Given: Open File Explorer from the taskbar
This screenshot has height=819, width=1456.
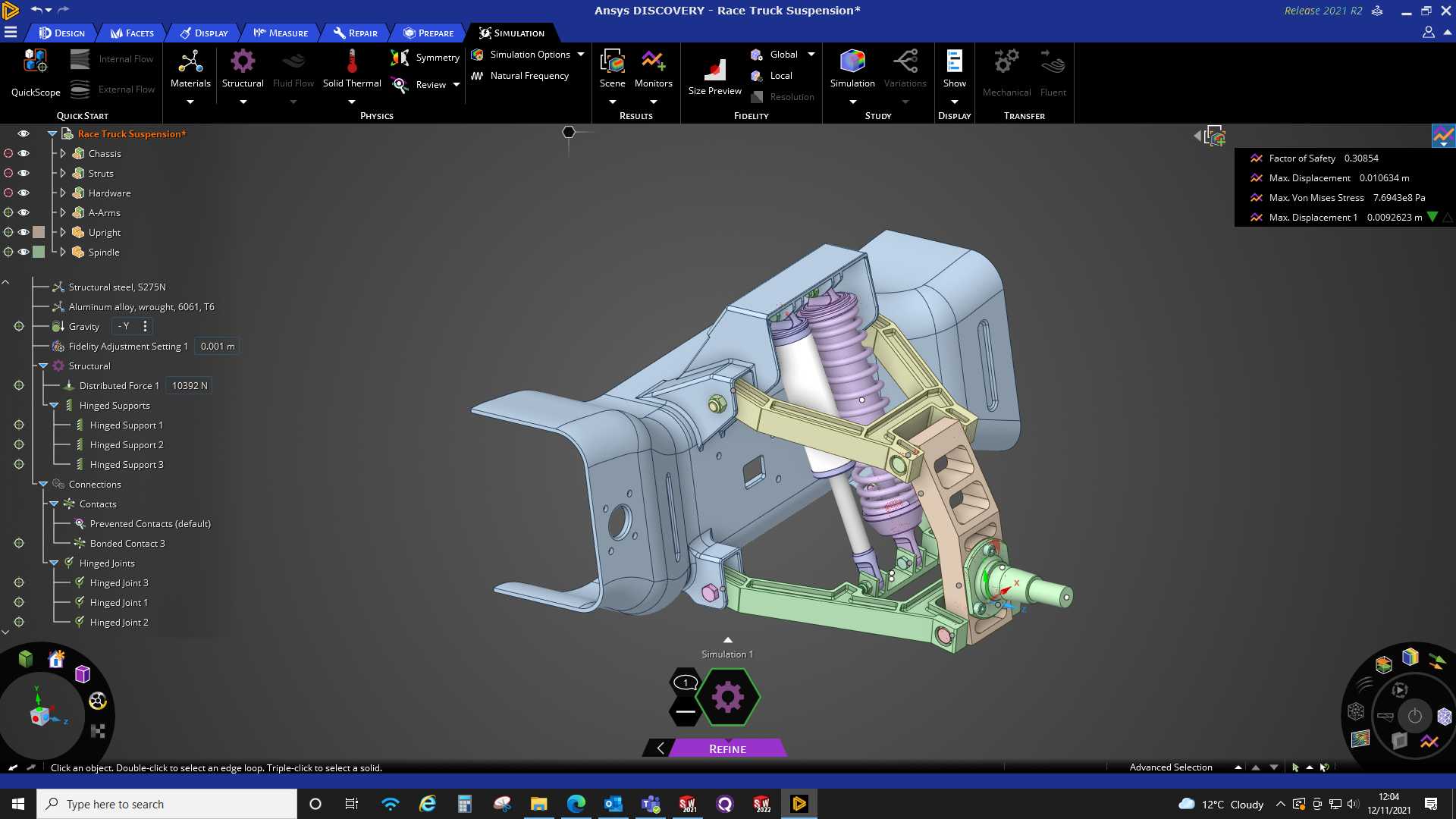Looking at the screenshot, I should (x=538, y=804).
